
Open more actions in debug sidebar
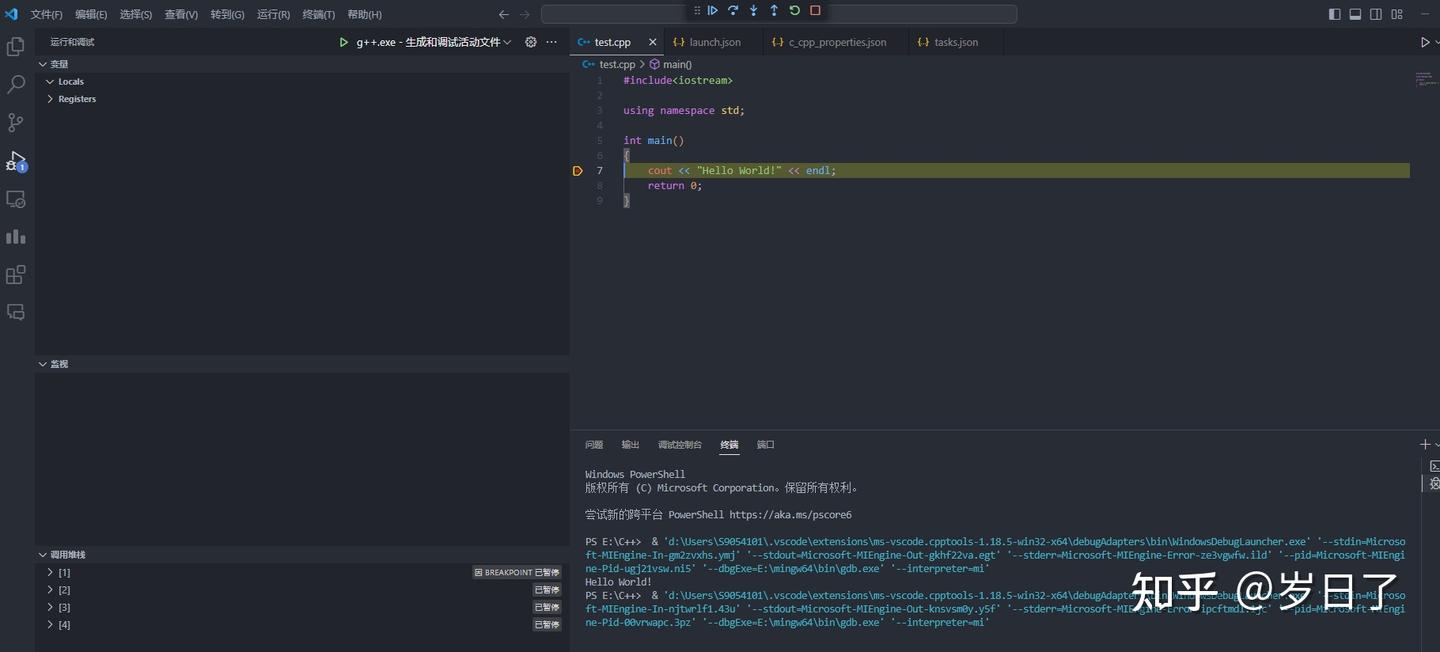pyautogui.click(x=551, y=42)
